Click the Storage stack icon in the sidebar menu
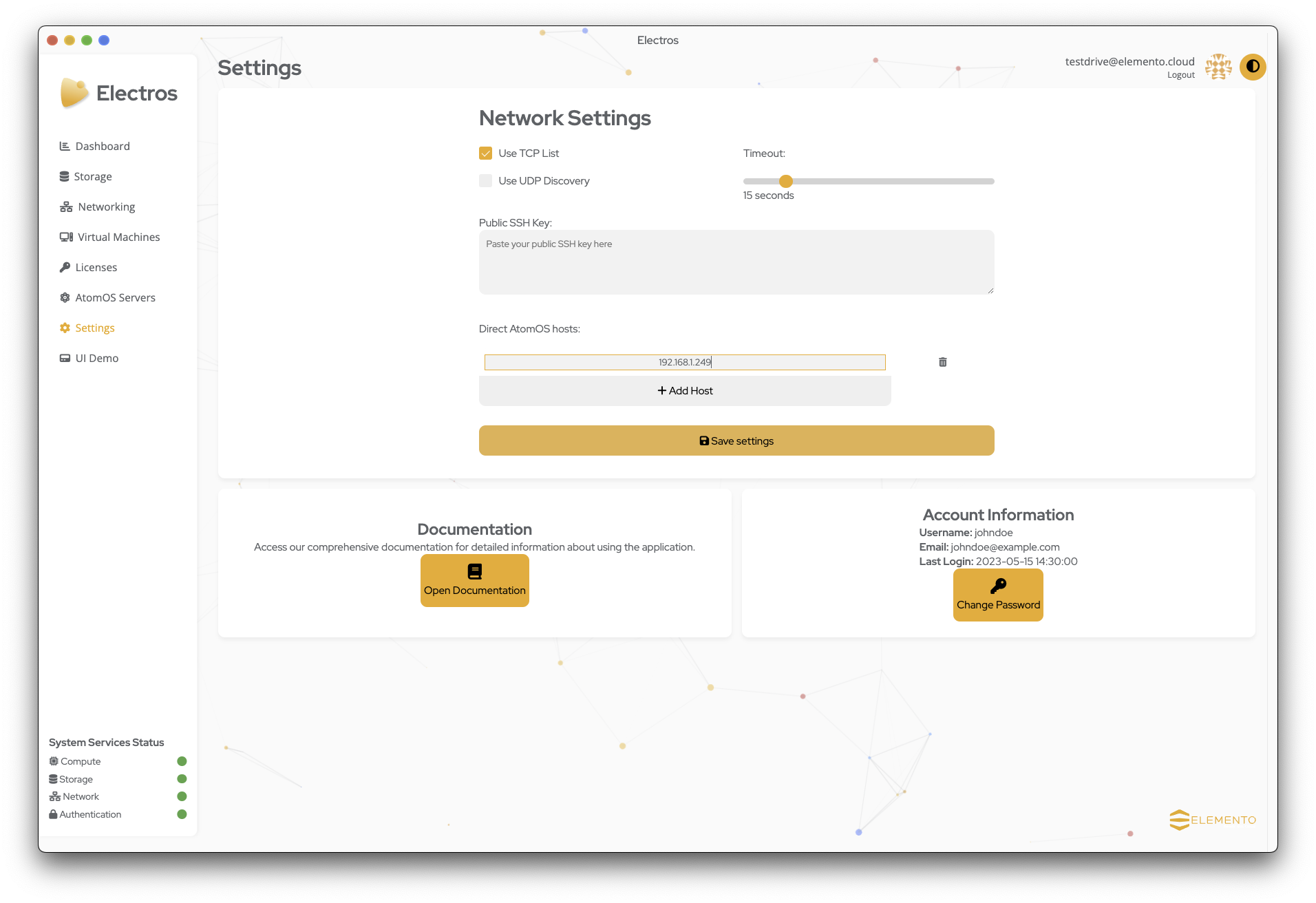This screenshot has width=1316, height=903. 64,176
